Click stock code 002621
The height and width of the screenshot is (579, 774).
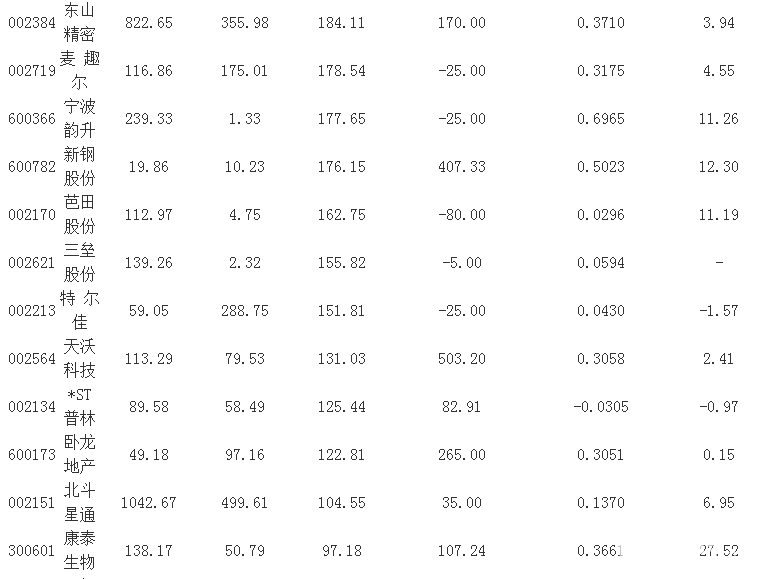click(x=28, y=262)
